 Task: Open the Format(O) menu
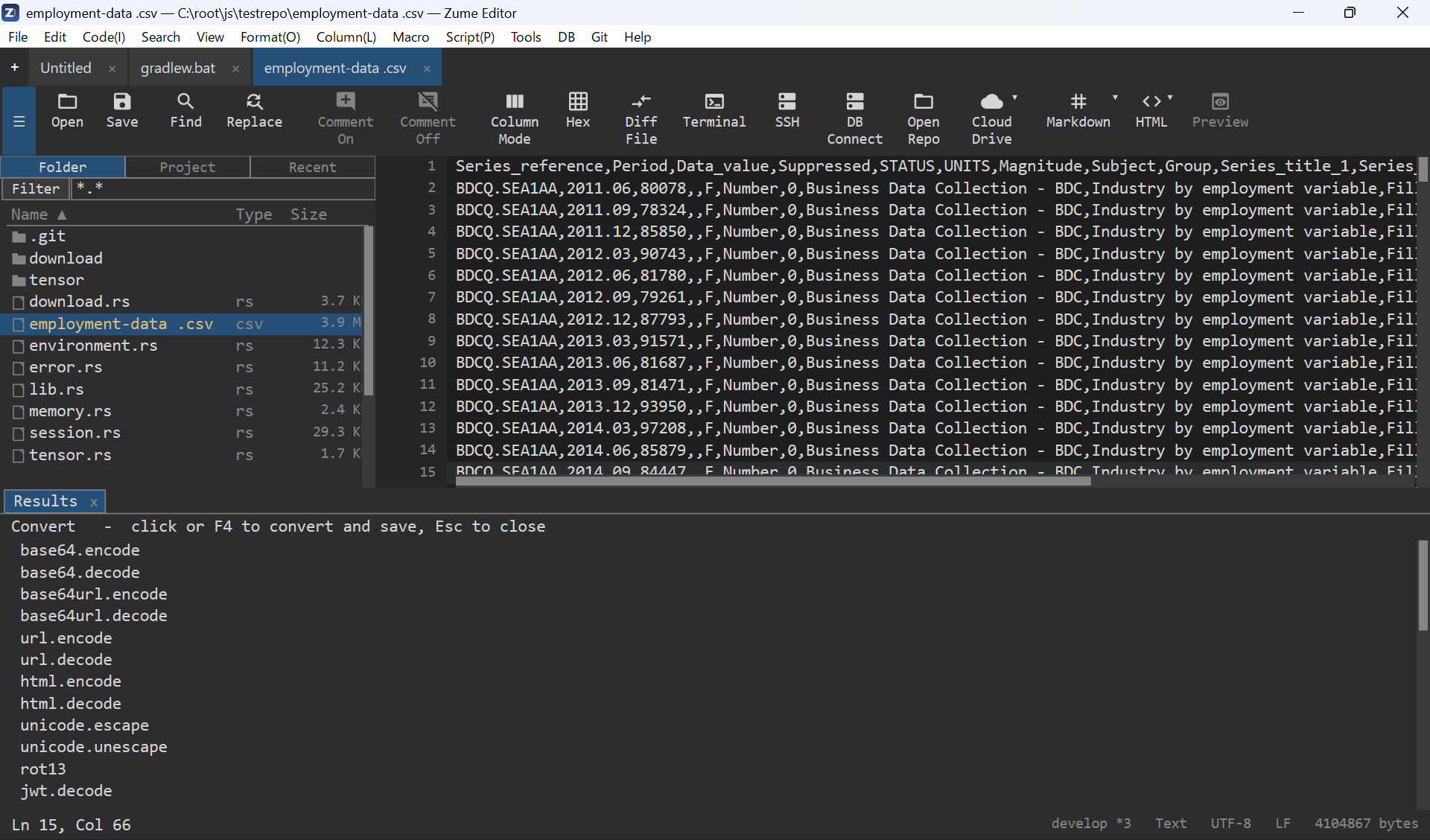point(270,36)
